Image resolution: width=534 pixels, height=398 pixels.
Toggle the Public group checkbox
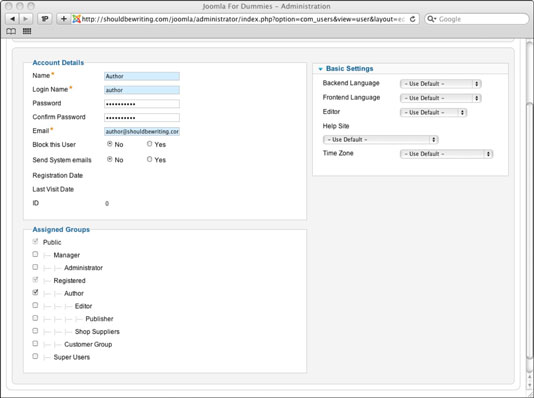coord(35,242)
